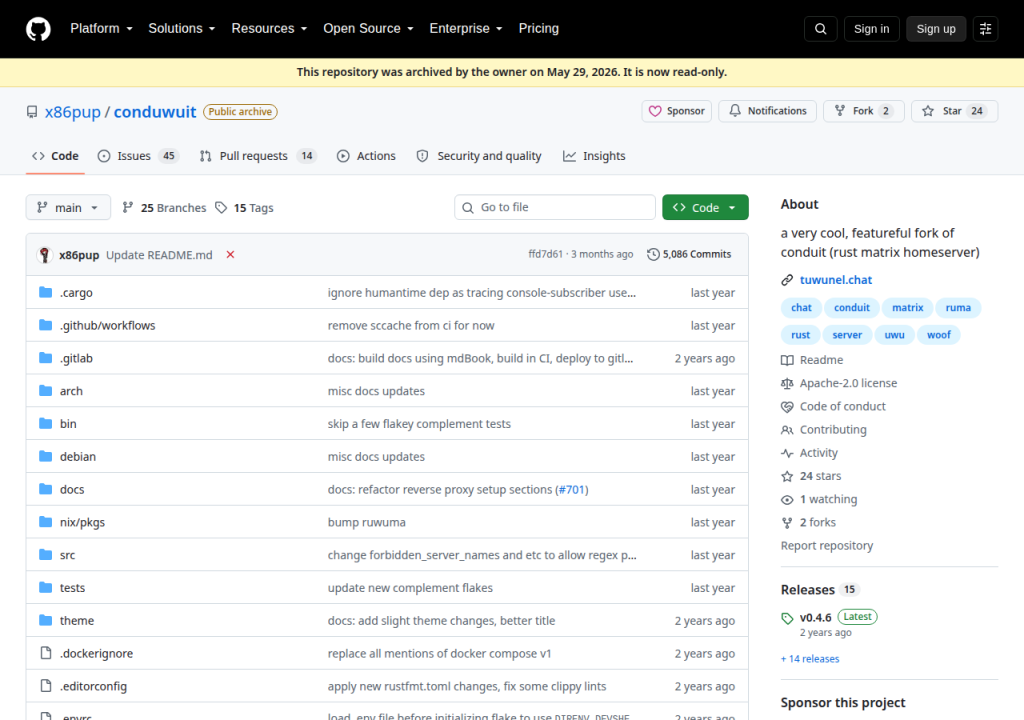The image size is (1024, 720).
Task: Open the #701 pull request link
Action: (x=571, y=489)
